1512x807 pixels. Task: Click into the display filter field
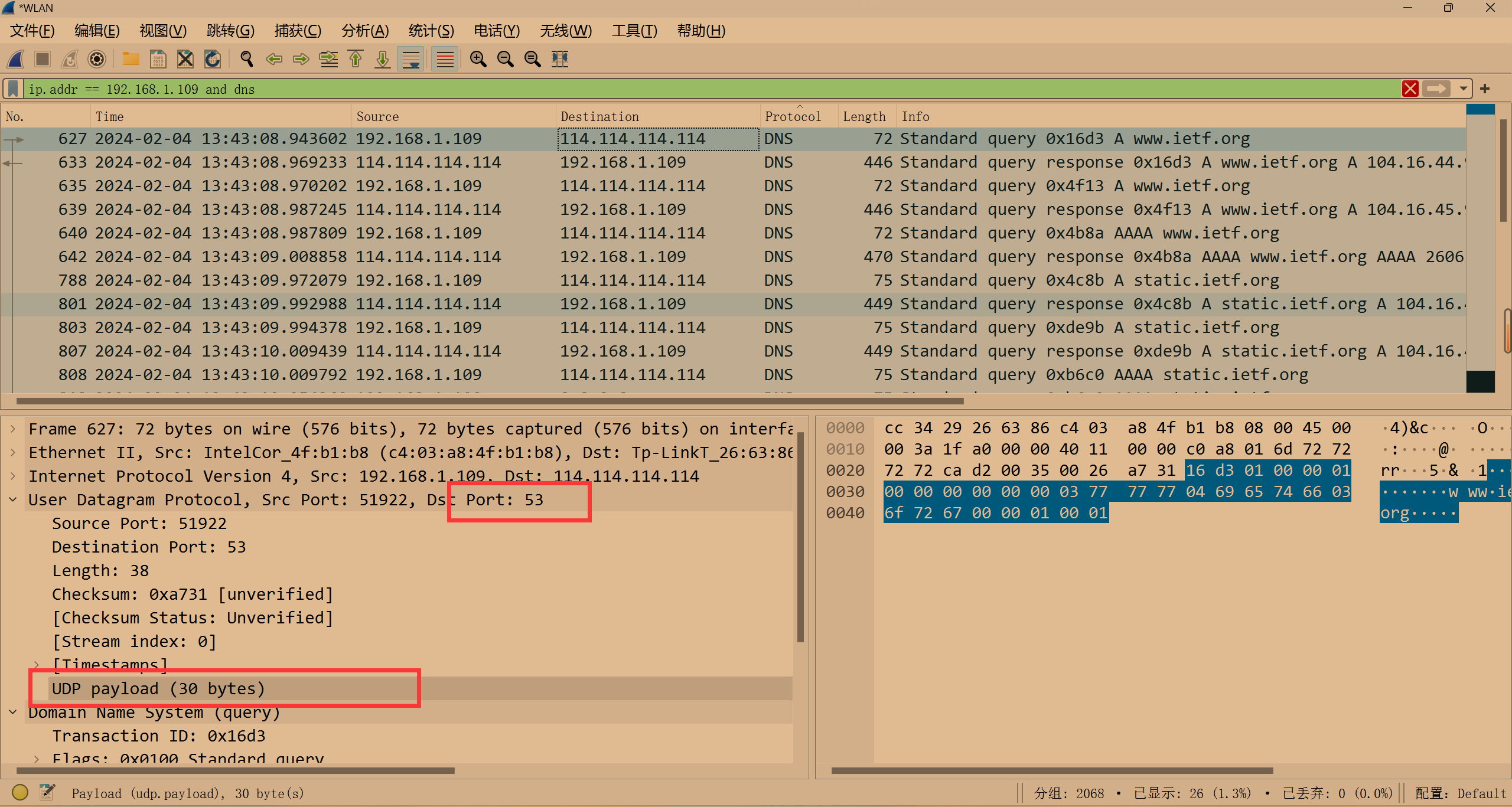tap(712, 89)
